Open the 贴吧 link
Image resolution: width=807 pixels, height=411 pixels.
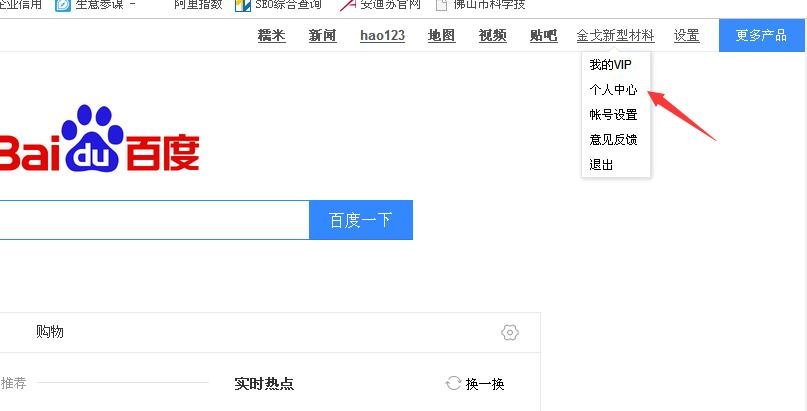pyautogui.click(x=543, y=35)
